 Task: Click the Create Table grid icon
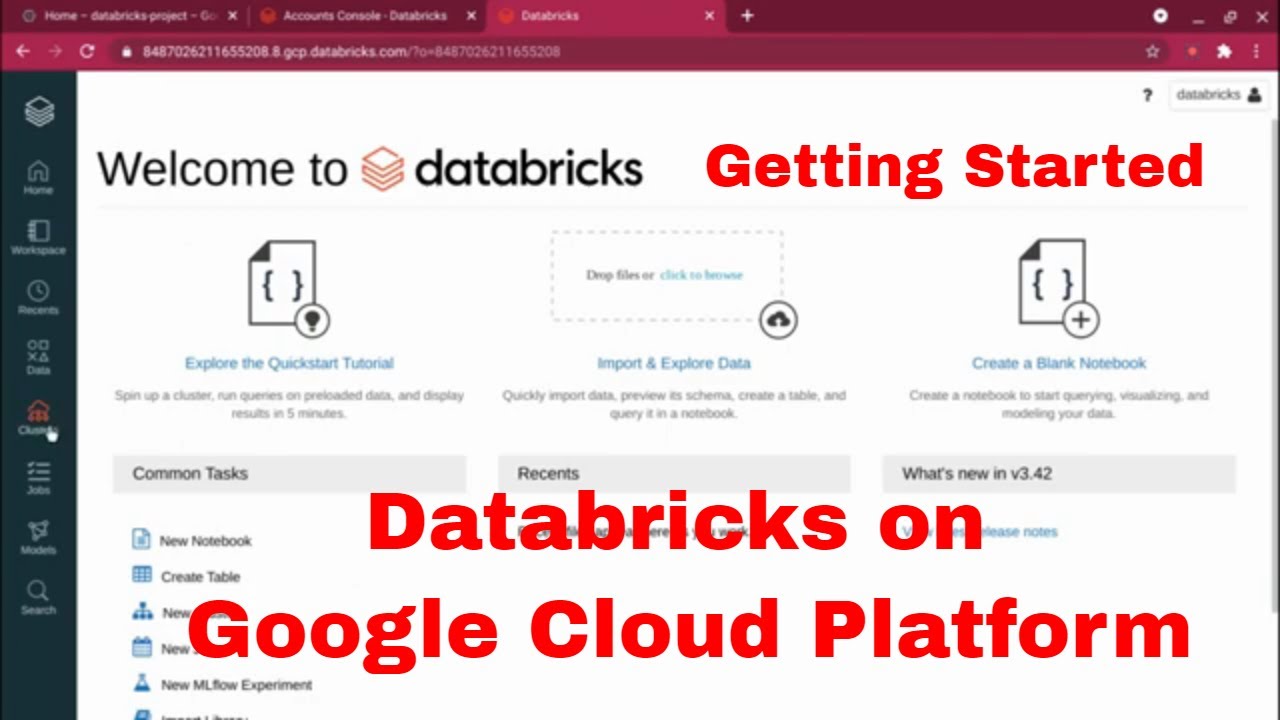pyautogui.click(x=142, y=575)
